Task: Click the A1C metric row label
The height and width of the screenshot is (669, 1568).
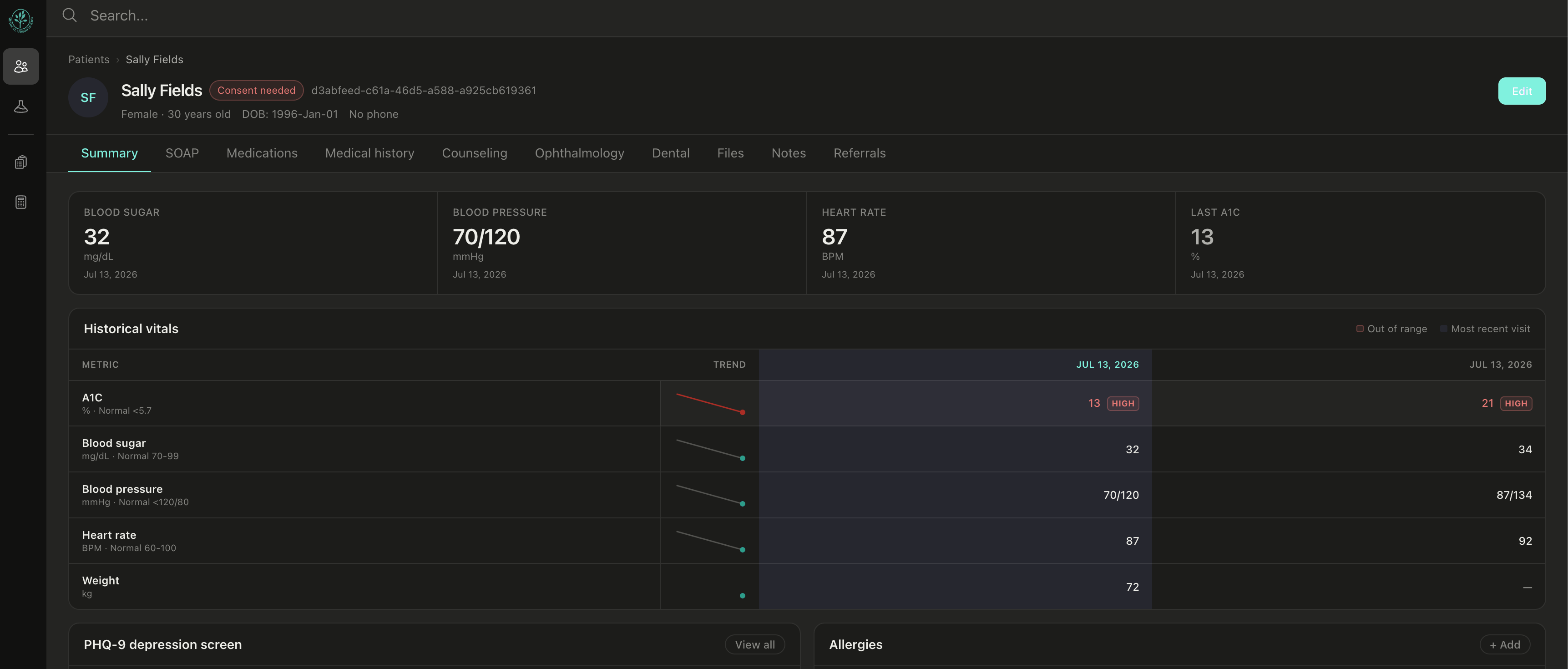Action: pyautogui.click(x=92, y=397)
